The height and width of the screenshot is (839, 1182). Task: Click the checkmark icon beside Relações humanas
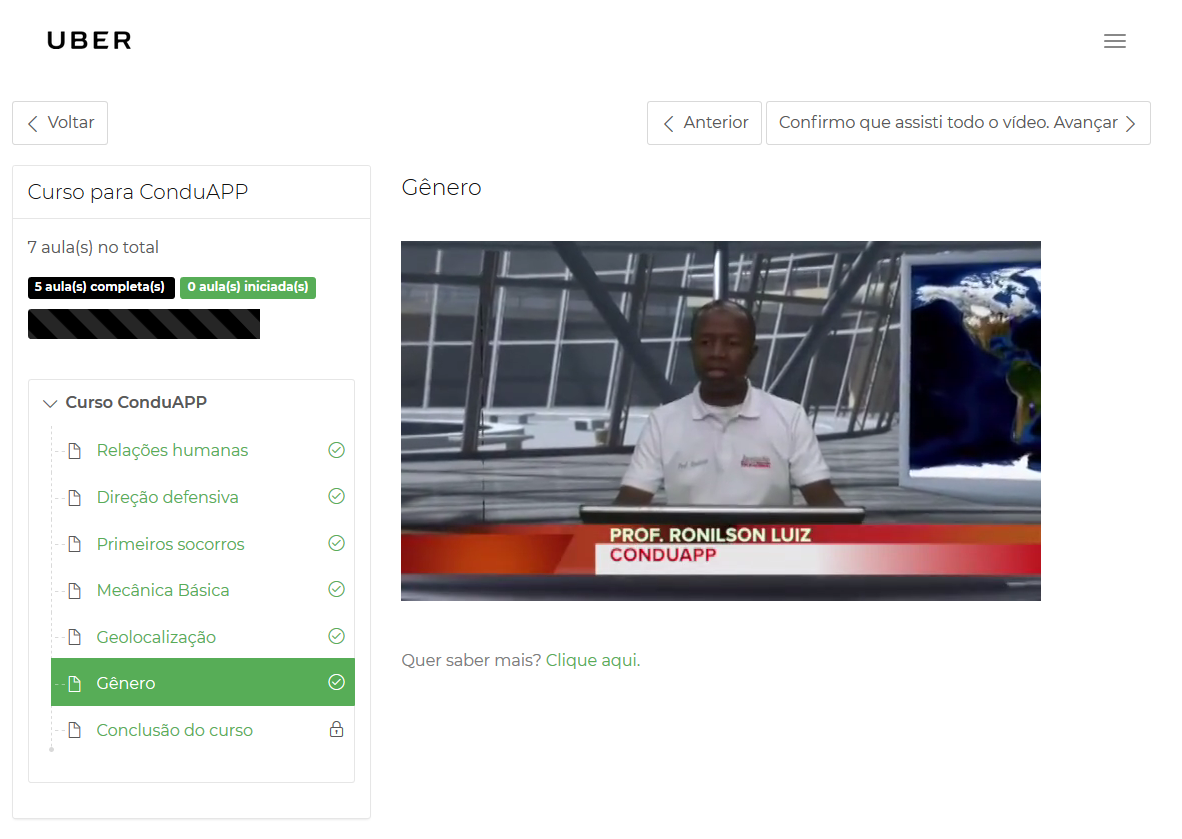click(x=336, y=450)
